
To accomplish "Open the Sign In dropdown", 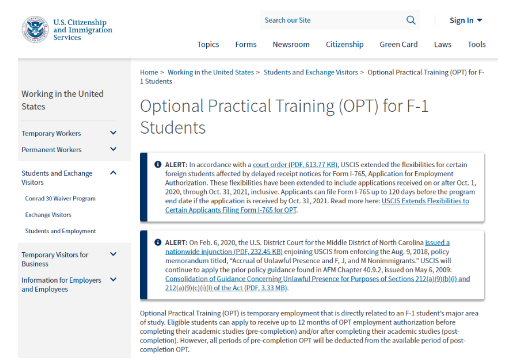I will 465,20.
